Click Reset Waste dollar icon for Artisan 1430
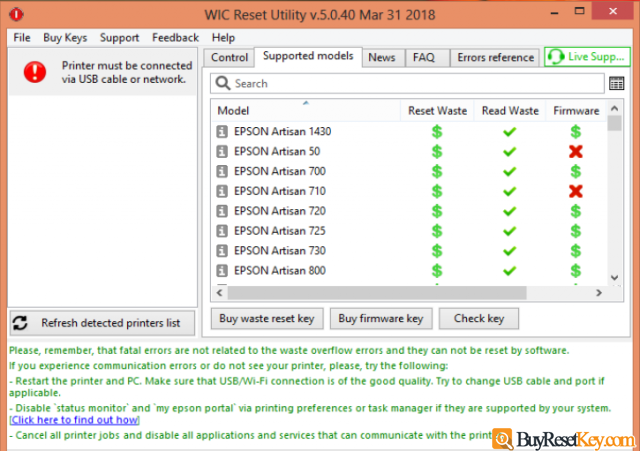 point(437,131)
